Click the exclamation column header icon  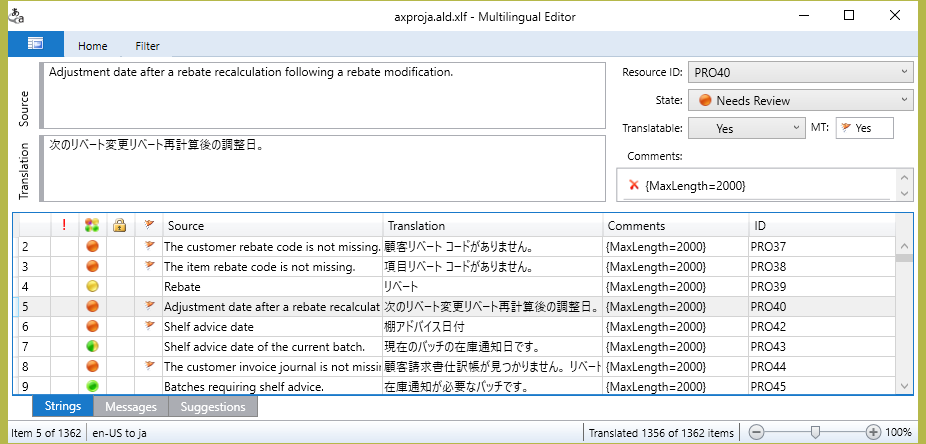coord(64,226)
